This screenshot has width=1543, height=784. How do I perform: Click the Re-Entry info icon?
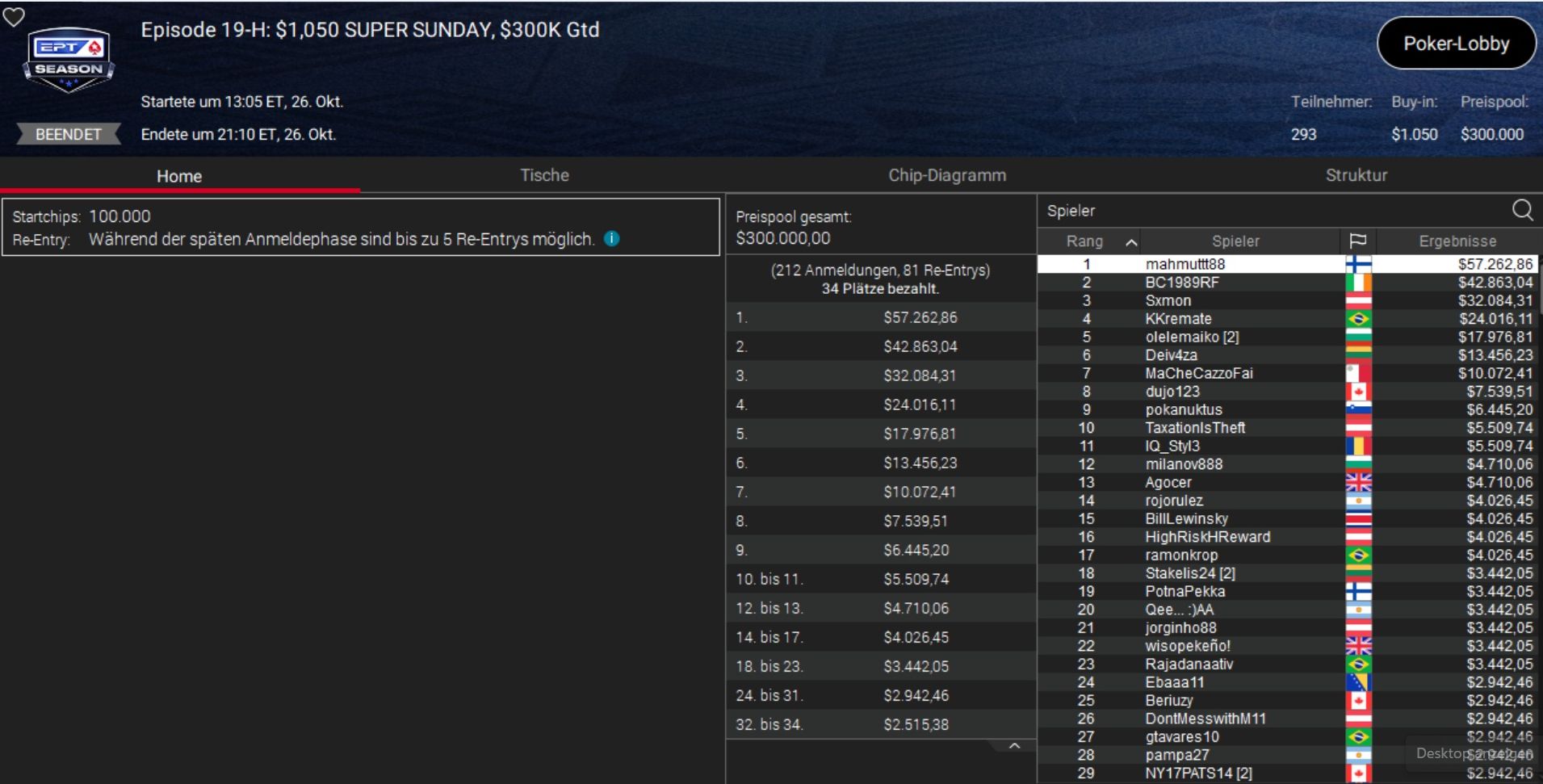pyautogui.click(x=612, y=239)
